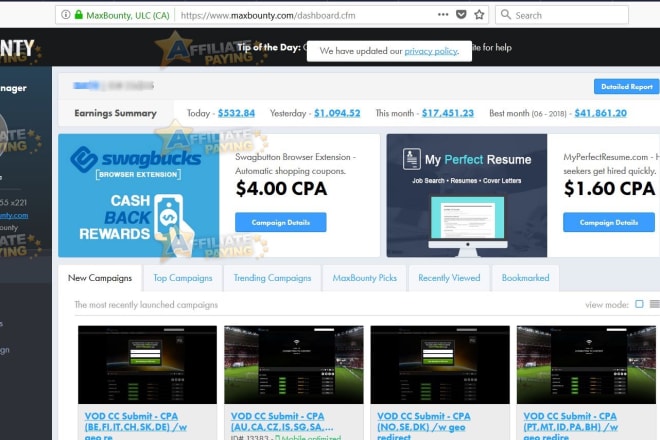The width and height of the screenshot is (660, 440).
Task: Click the 'view mode:' label
Action: (607, 304)
